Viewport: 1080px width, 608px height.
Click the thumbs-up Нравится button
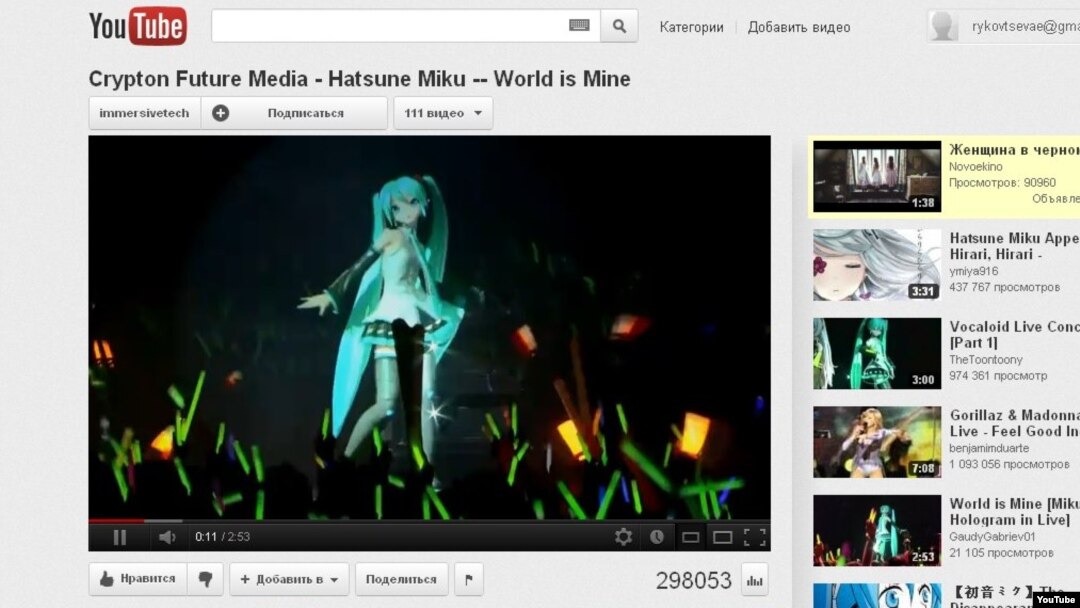click(x=138, y=579)
